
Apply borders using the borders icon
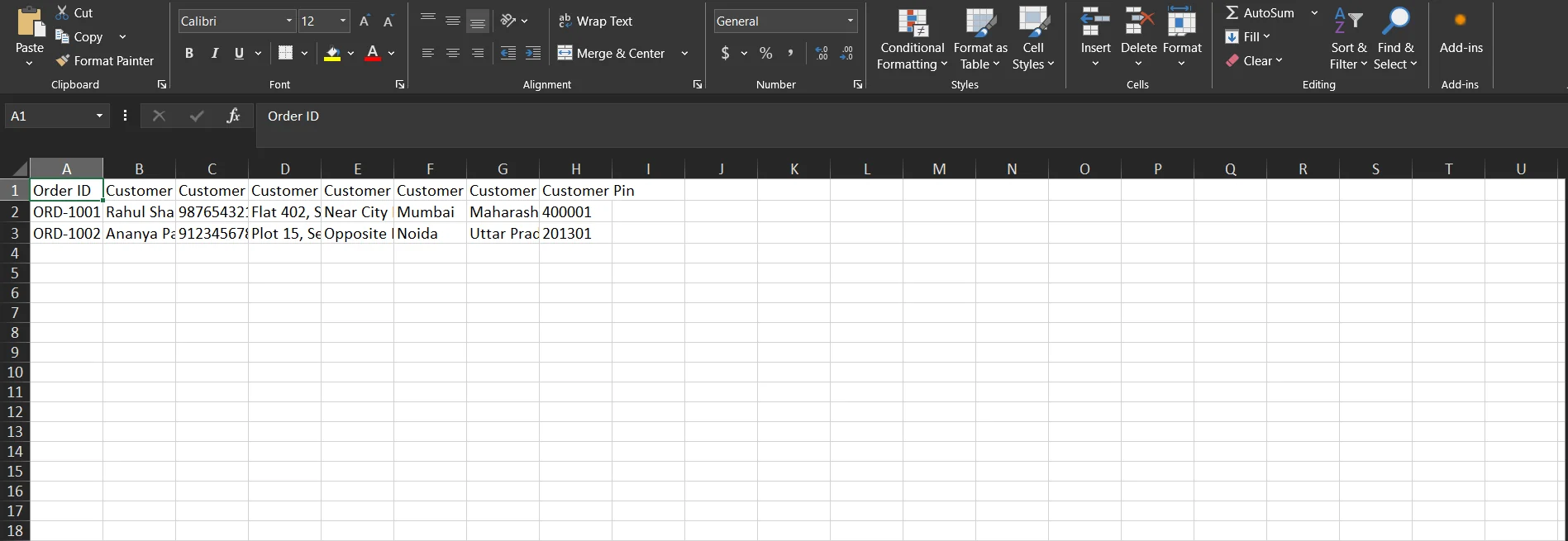click(286, 53)
